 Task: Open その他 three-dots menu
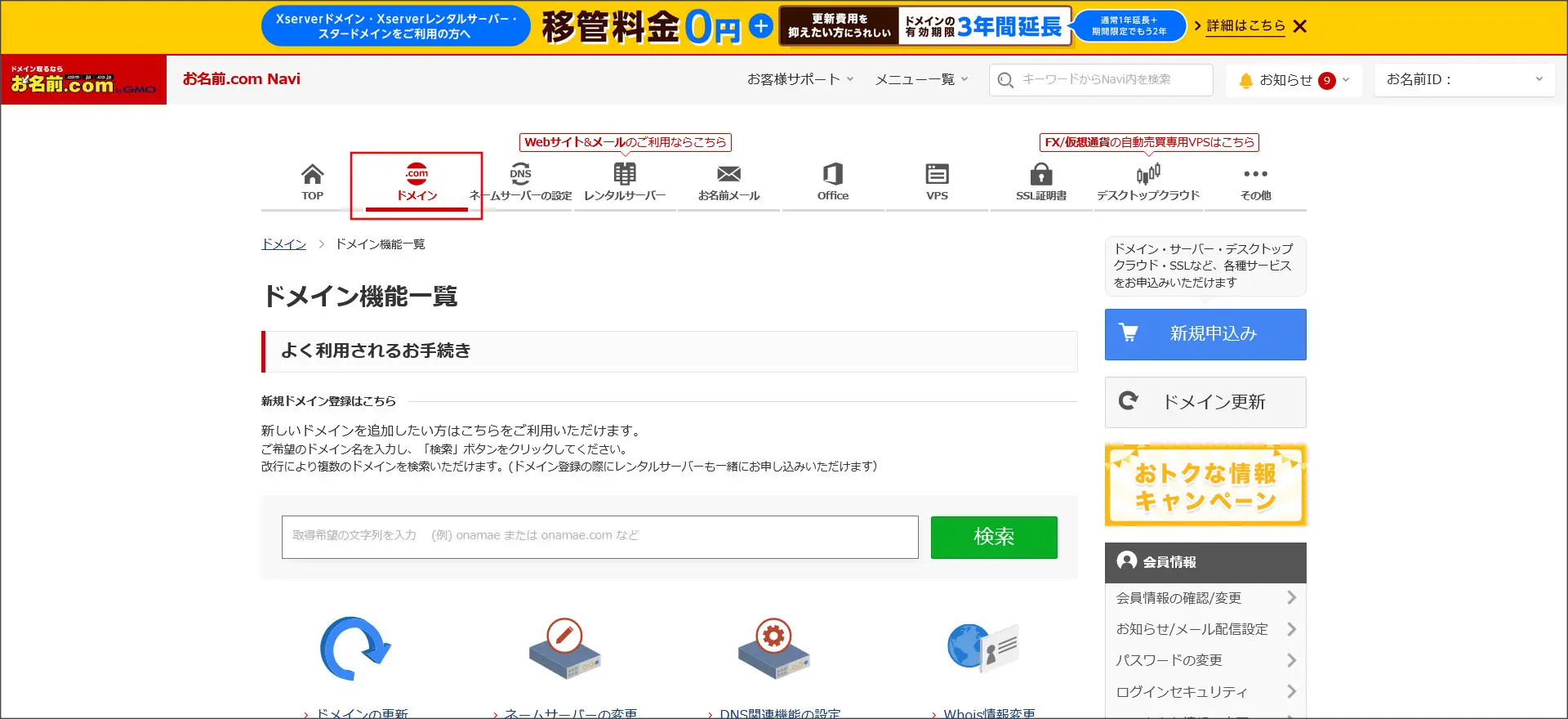pyautogui.click(x=1255, y=183)
